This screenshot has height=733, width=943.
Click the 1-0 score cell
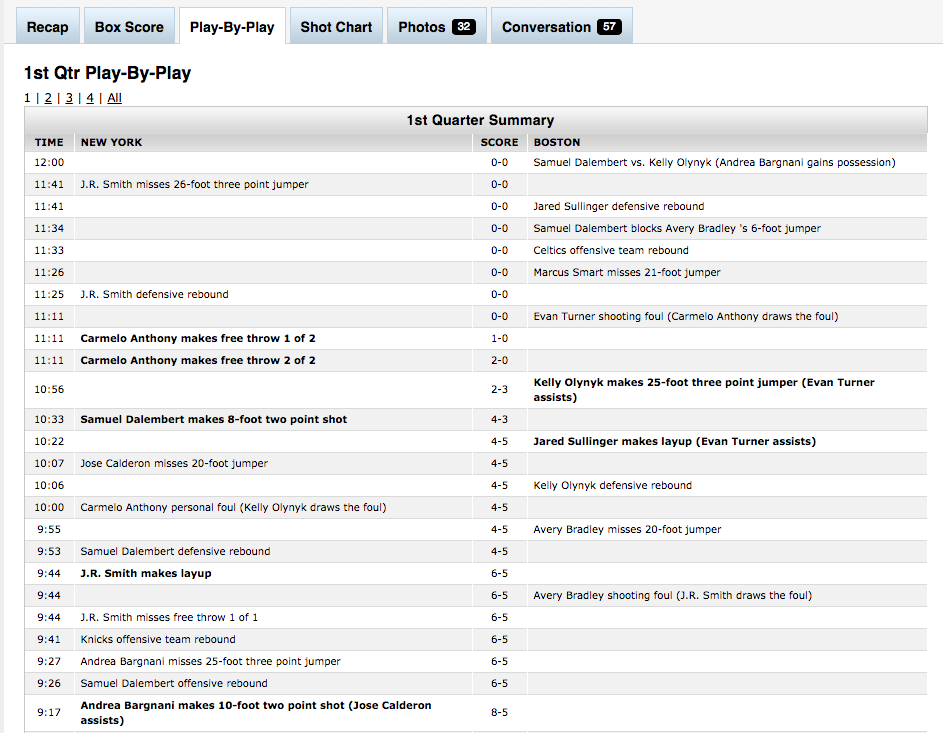click(x=499, y=339)
